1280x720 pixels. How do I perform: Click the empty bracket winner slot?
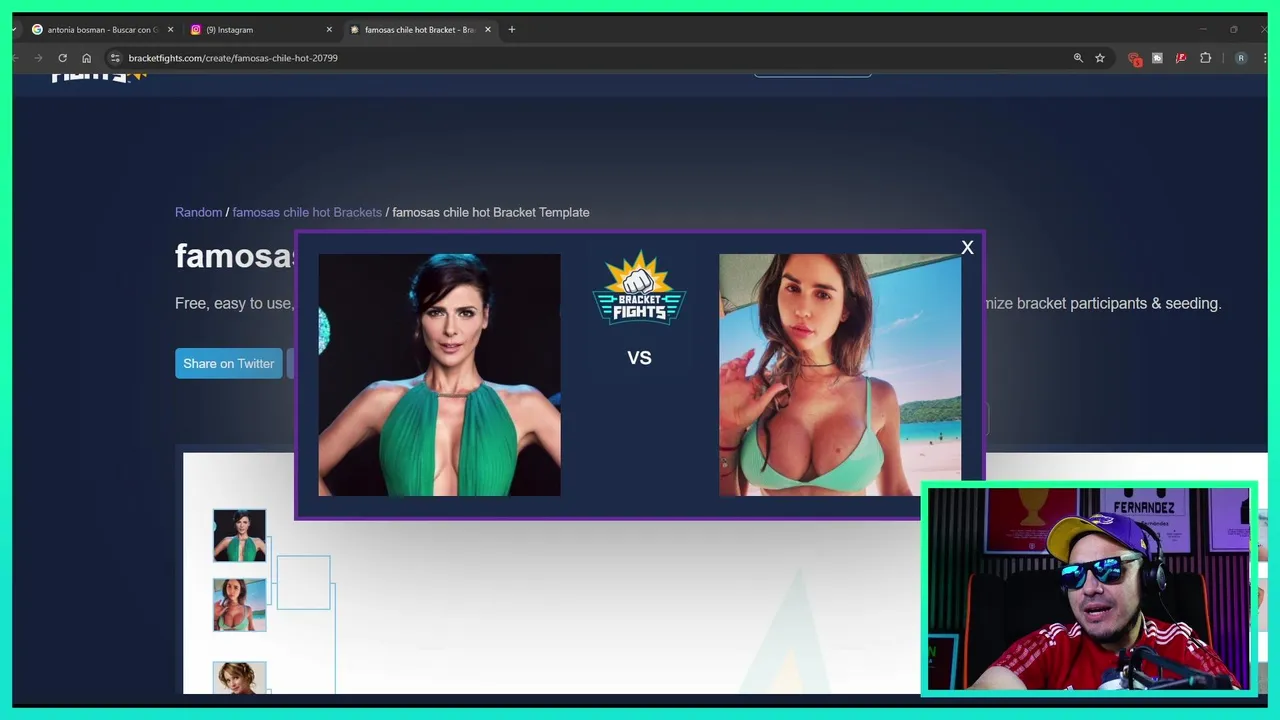coord(303,582)
